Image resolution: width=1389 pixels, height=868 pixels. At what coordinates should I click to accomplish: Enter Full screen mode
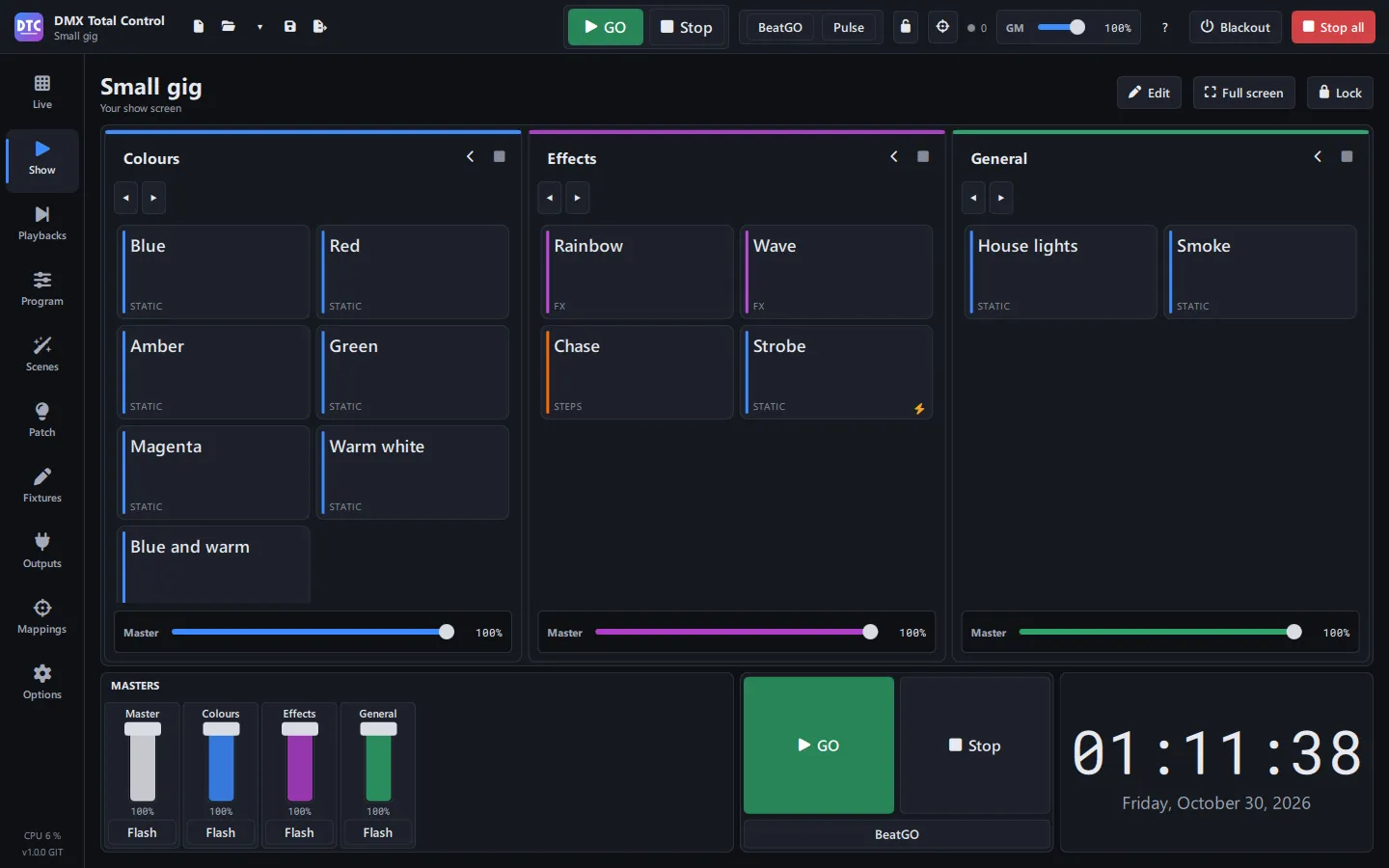pos(1244,93)
